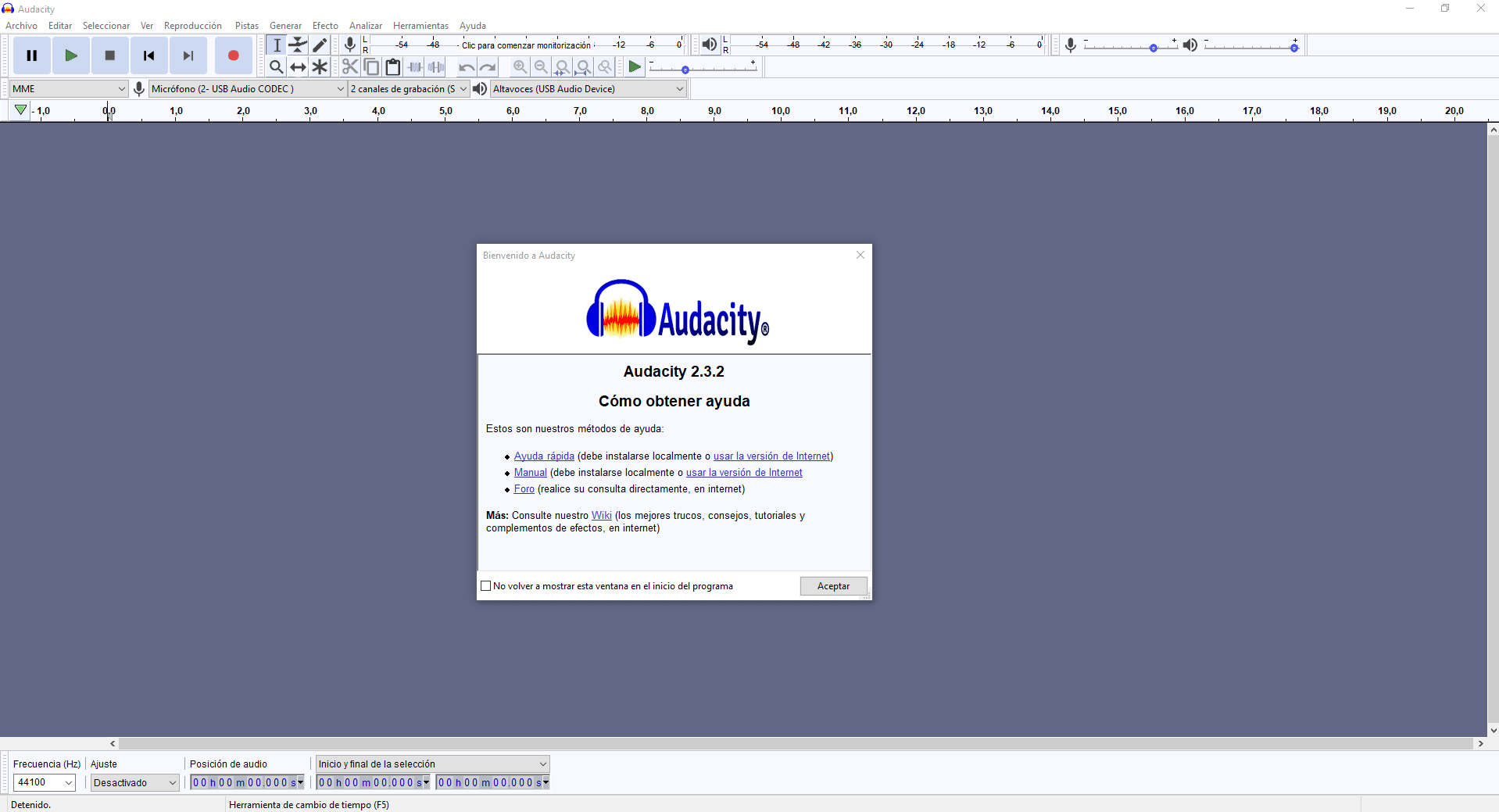Click the horizontal scrollbar right arrow

(1481, 744)
